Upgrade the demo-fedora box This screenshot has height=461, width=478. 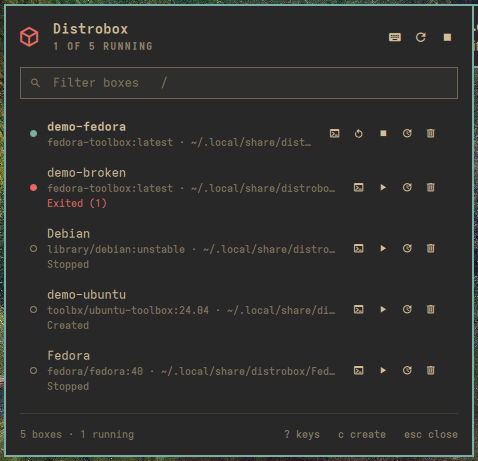click(x=407, y=133)
